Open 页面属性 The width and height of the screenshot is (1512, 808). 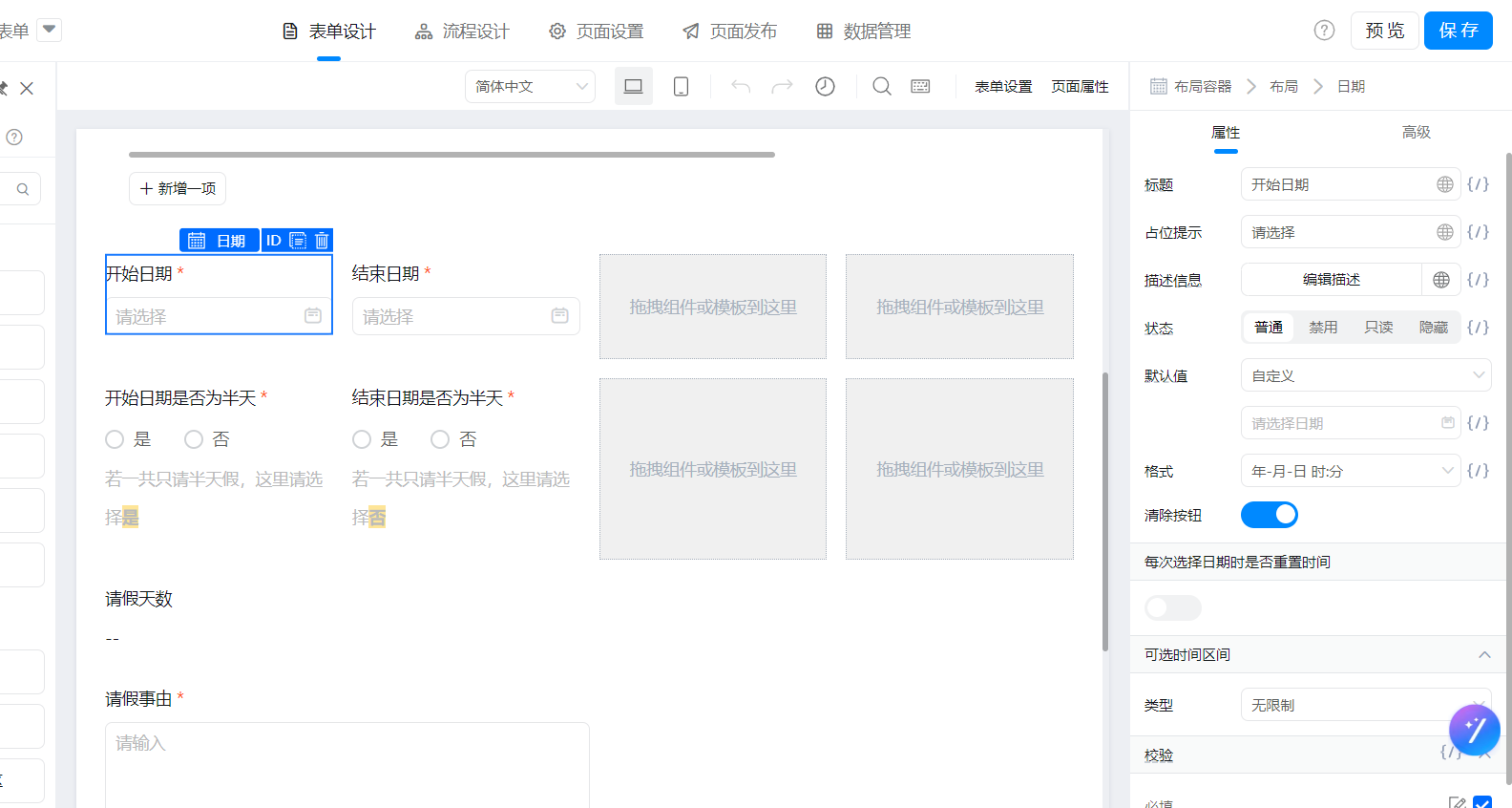pos(1080,87)
